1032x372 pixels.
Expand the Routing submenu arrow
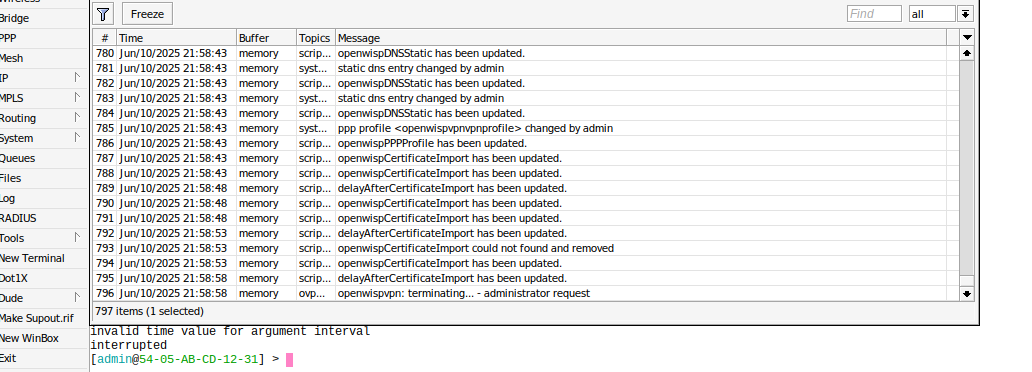coord(77,118)
